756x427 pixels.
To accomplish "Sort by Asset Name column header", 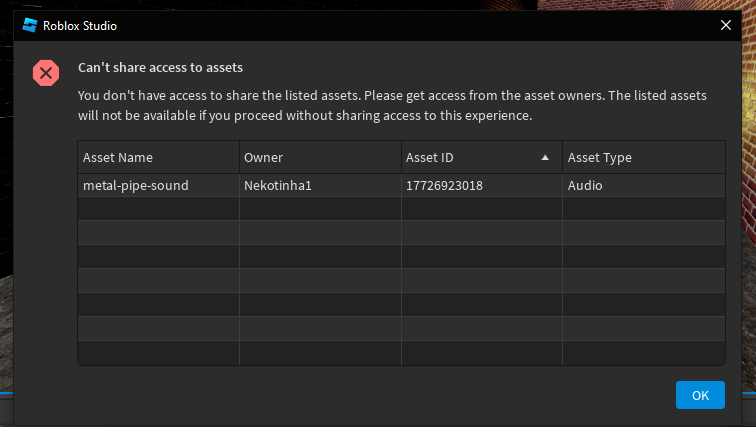I will (x=159, y=158).
